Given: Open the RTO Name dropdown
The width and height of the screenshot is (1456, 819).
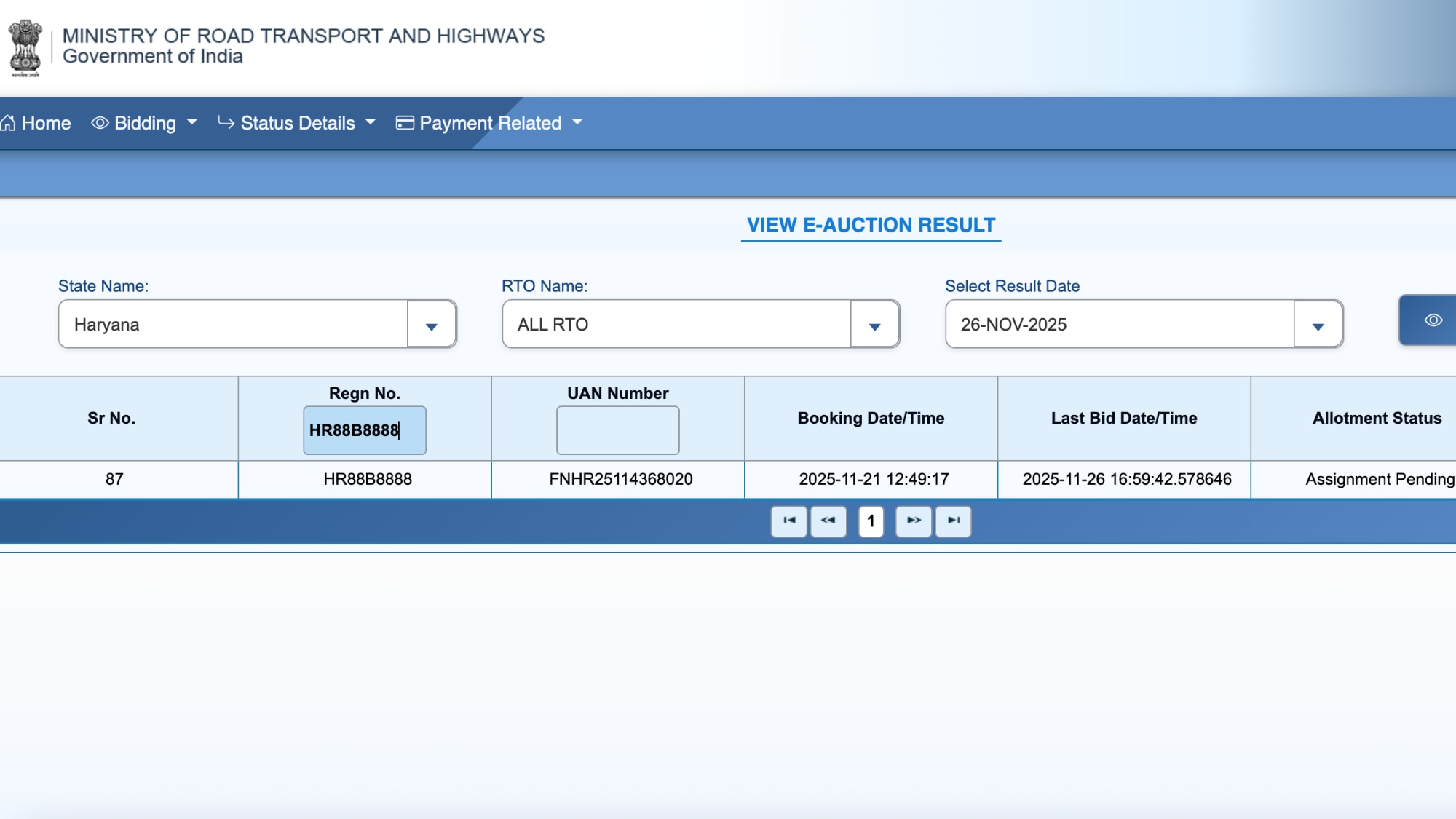Looking at the screenshot, I should click(x=876, y=324).
